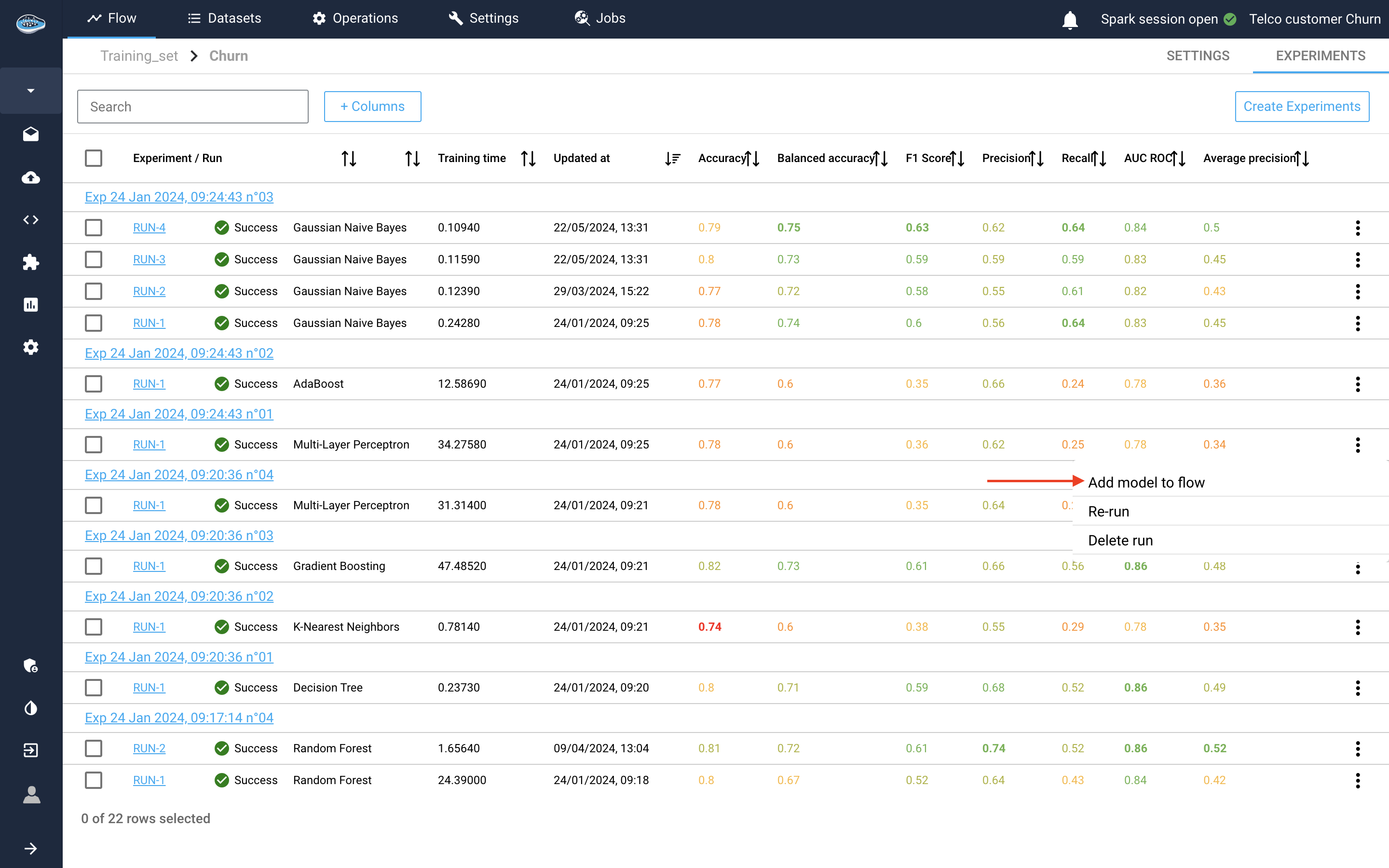Switch to the SETTINGS tab

(1198, 55)
